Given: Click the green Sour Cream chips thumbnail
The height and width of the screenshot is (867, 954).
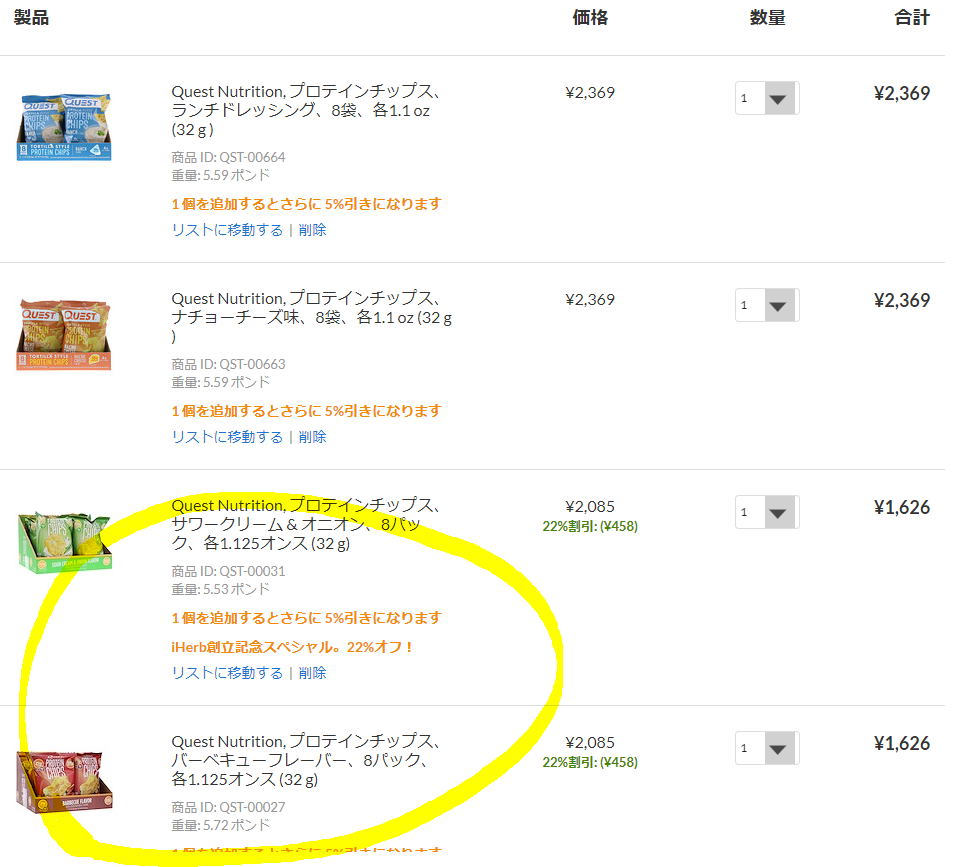Looking at the screenshot, I should pos(64,543).
